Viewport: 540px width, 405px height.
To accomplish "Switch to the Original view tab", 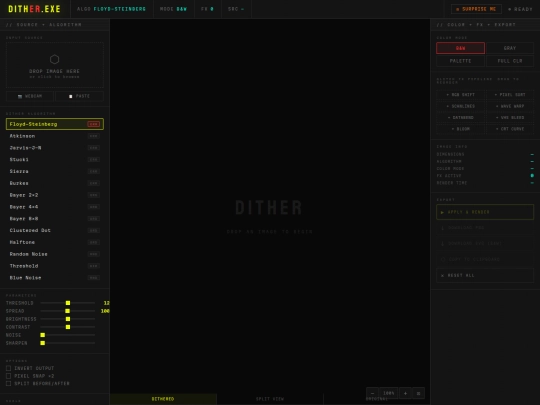I will pyautogui.click(x=376, y=399).
